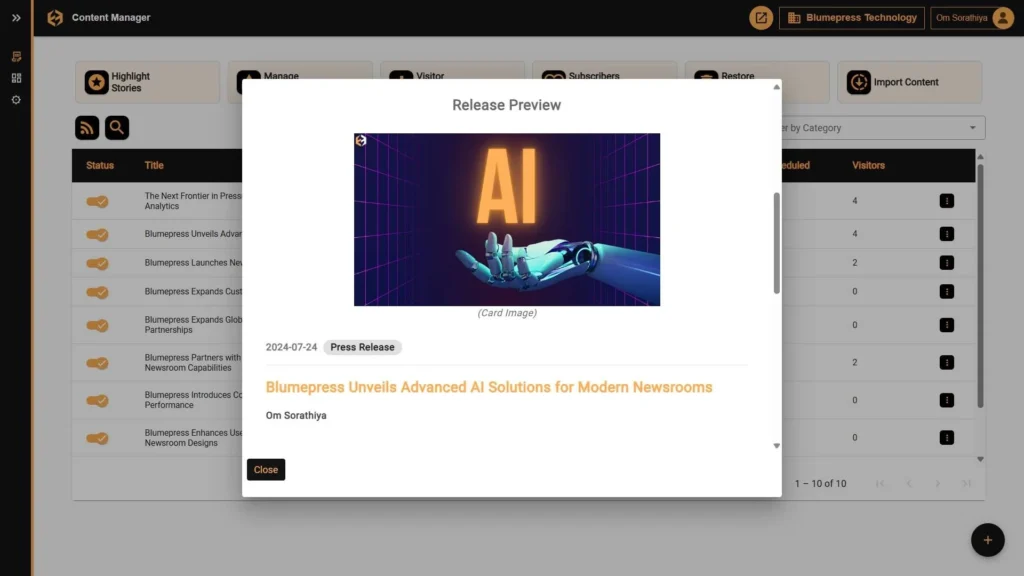Toggle status for Blumepress Unveils story
The width and height of the screenshot is (1024, 576).
coord(97,235)
